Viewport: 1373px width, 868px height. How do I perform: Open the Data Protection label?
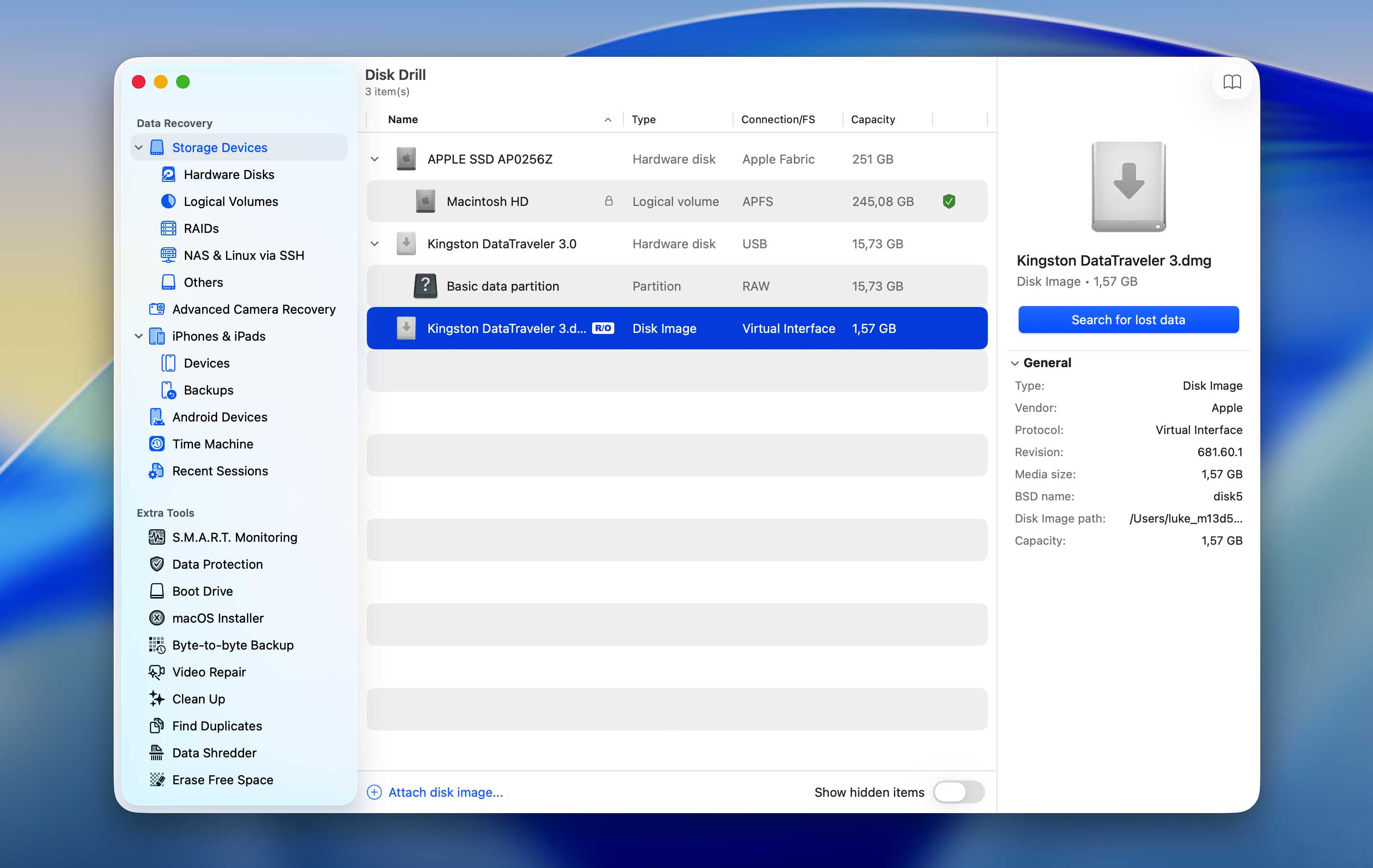pos(217,564)
